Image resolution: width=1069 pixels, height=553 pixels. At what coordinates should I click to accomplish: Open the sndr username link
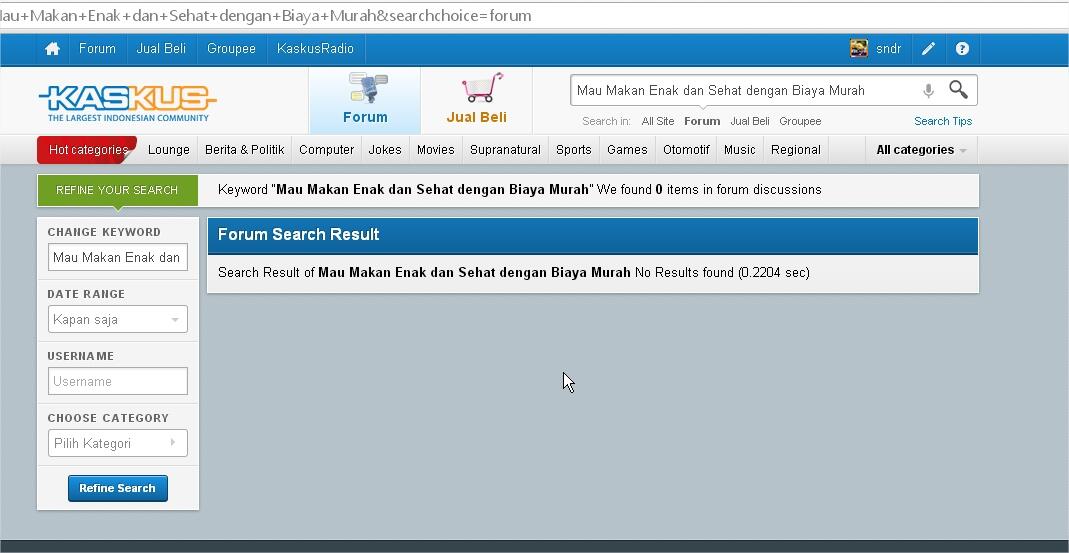click(x=888, y=49)
